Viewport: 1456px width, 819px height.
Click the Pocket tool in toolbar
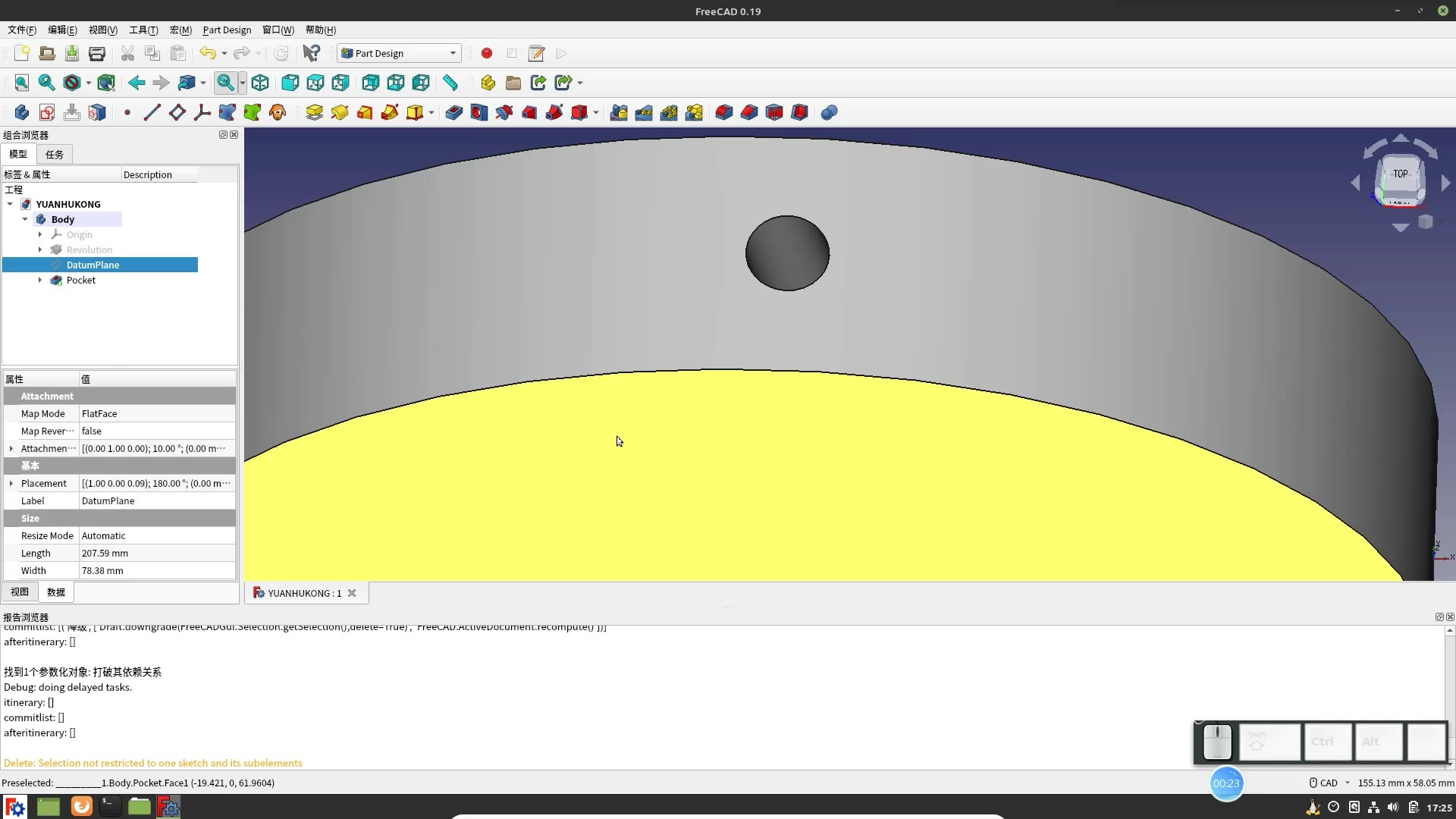pyautogui.click(x=453, y=112)
